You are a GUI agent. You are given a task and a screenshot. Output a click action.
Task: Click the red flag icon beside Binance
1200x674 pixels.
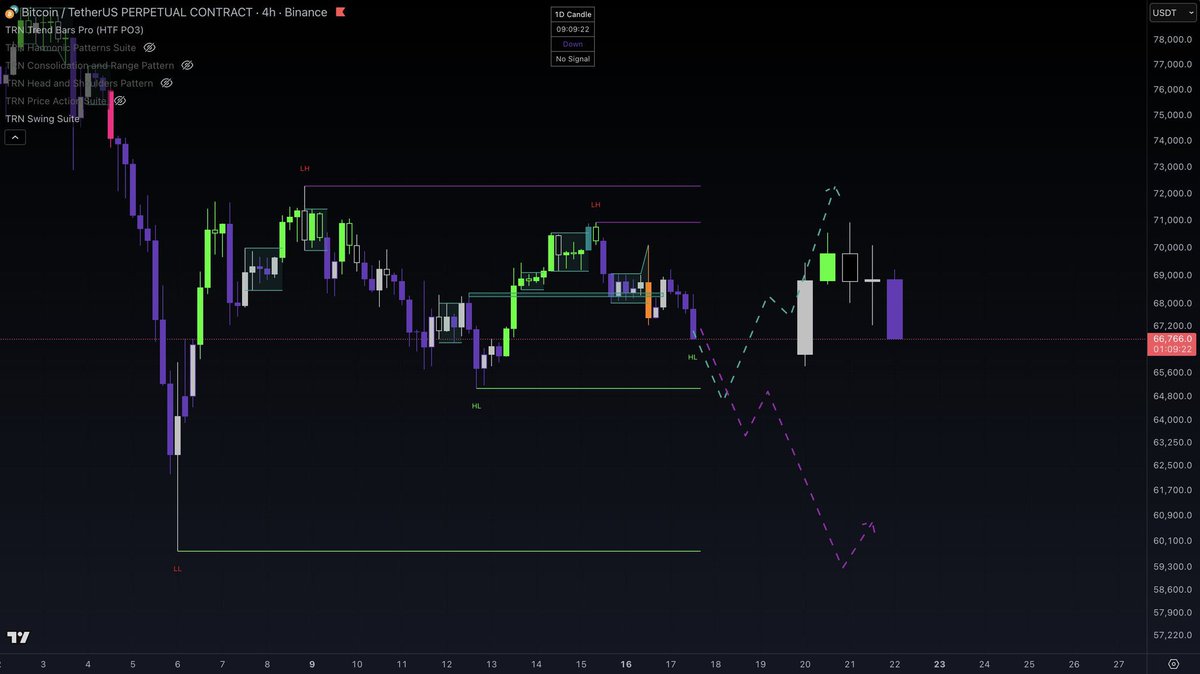[341, 13]
